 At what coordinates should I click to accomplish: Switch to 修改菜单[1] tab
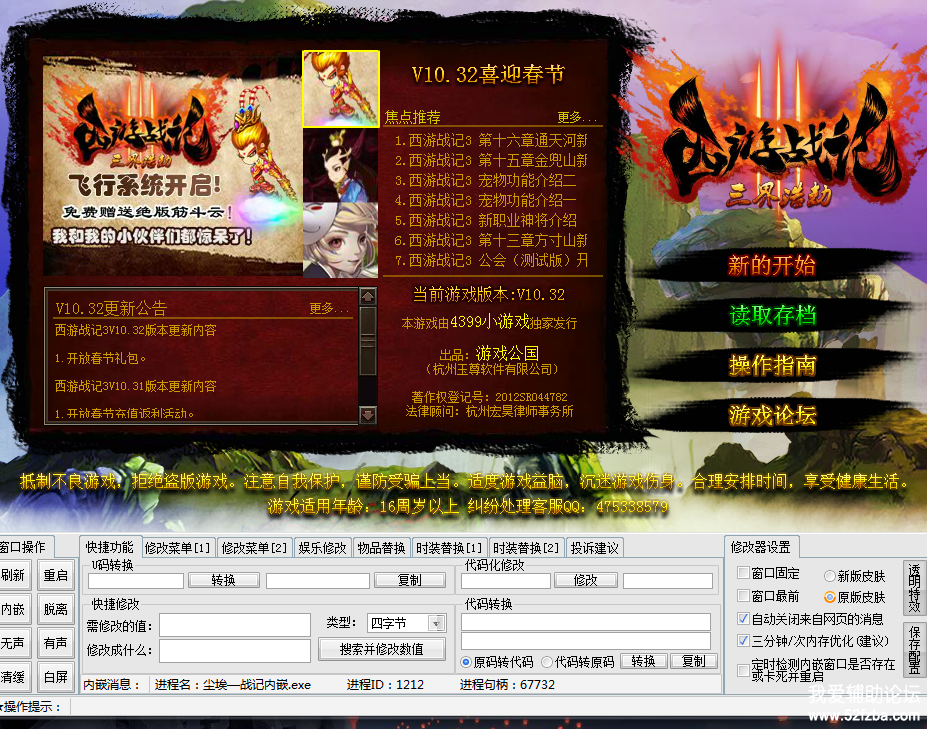[177, 548]
